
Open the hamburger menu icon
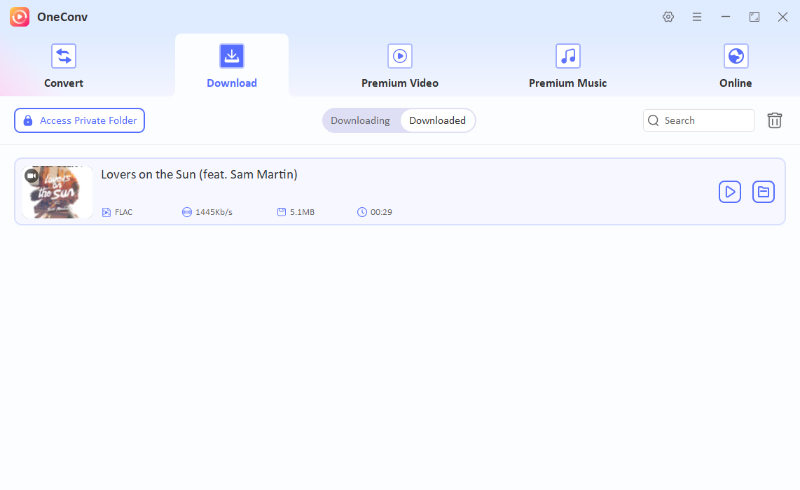[x=696, y=17]
